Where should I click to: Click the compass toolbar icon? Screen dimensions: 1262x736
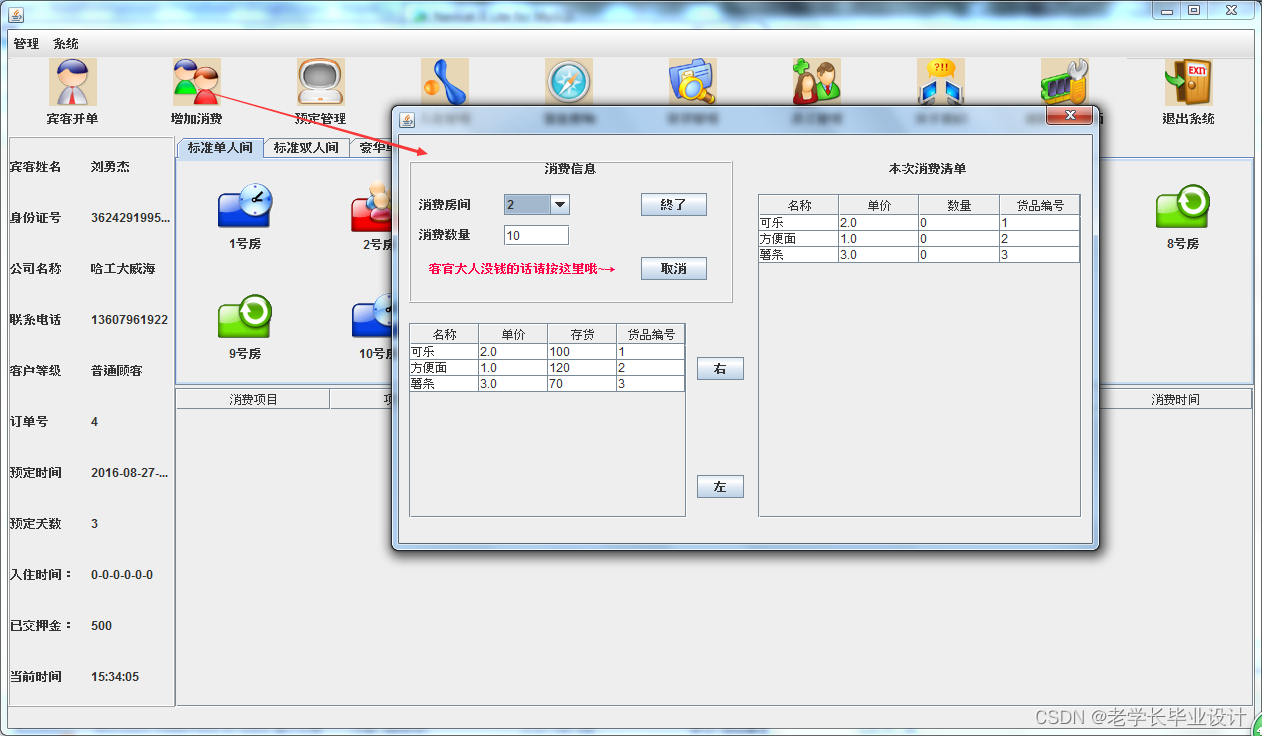tap(568, 81)
